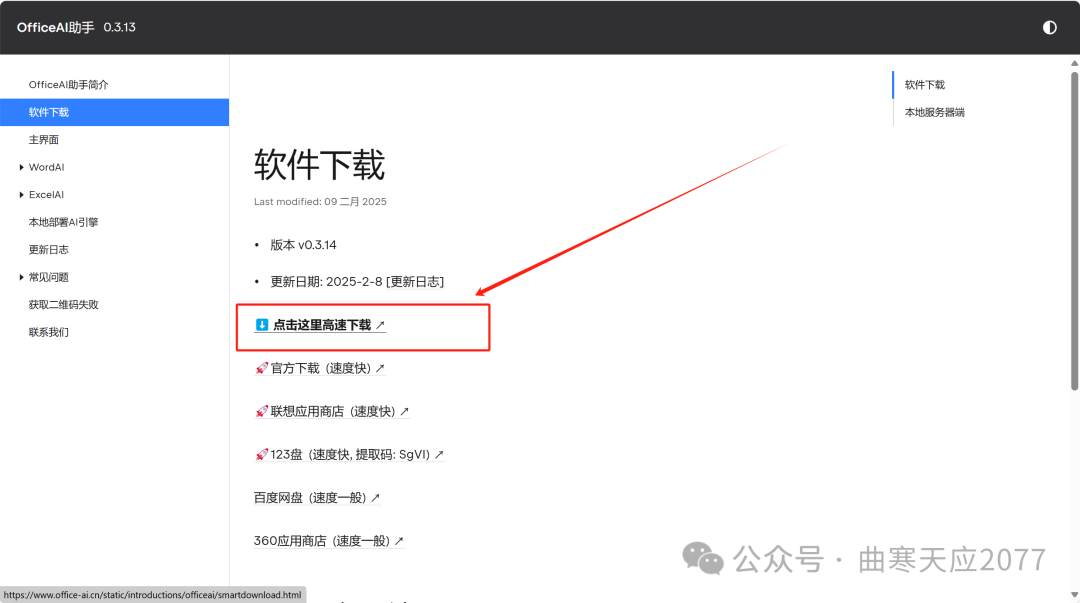Expand the 常见问题 section arrow

point(21,278)
